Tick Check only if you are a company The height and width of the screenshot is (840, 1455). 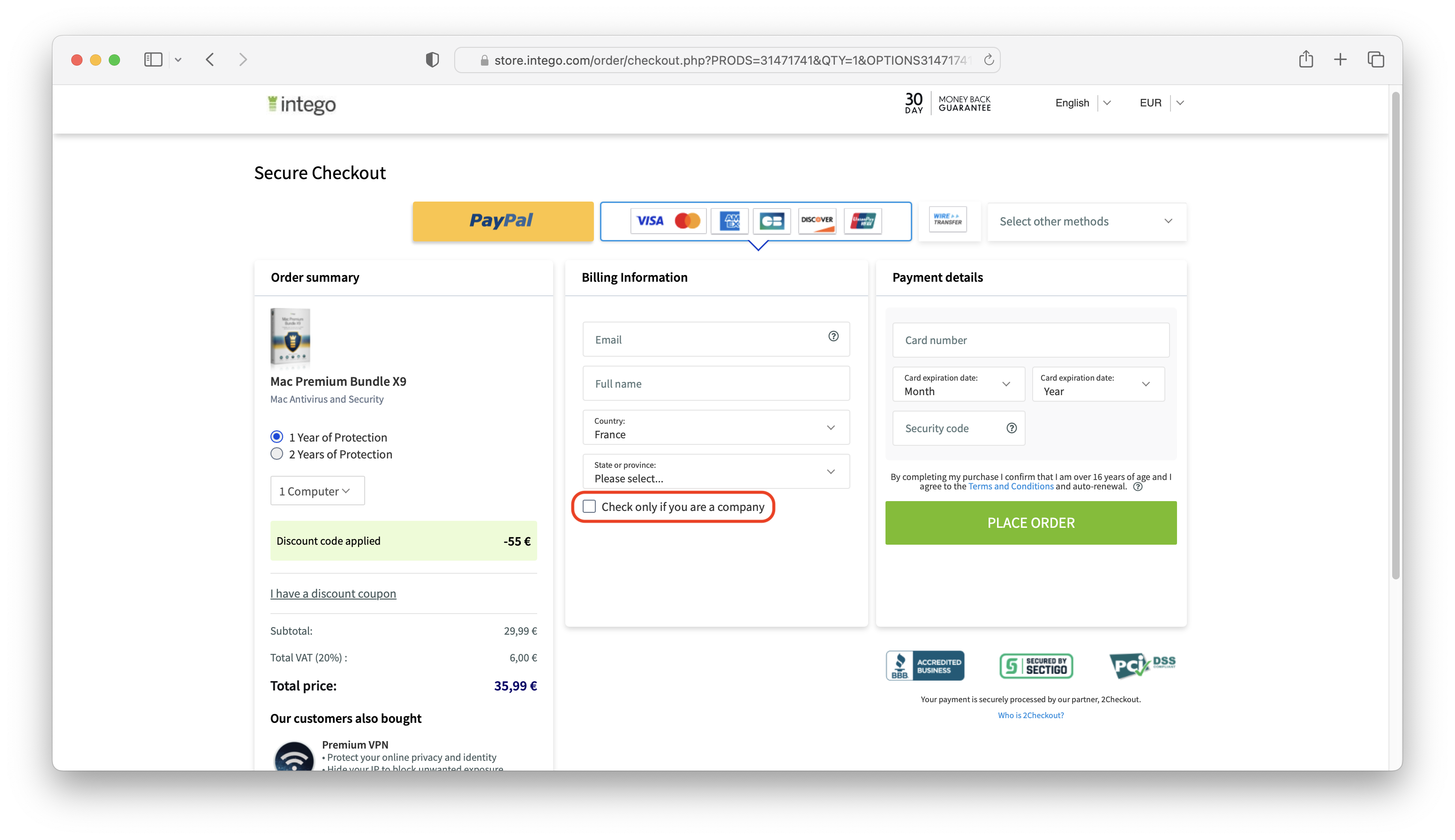tap(588, 507)
